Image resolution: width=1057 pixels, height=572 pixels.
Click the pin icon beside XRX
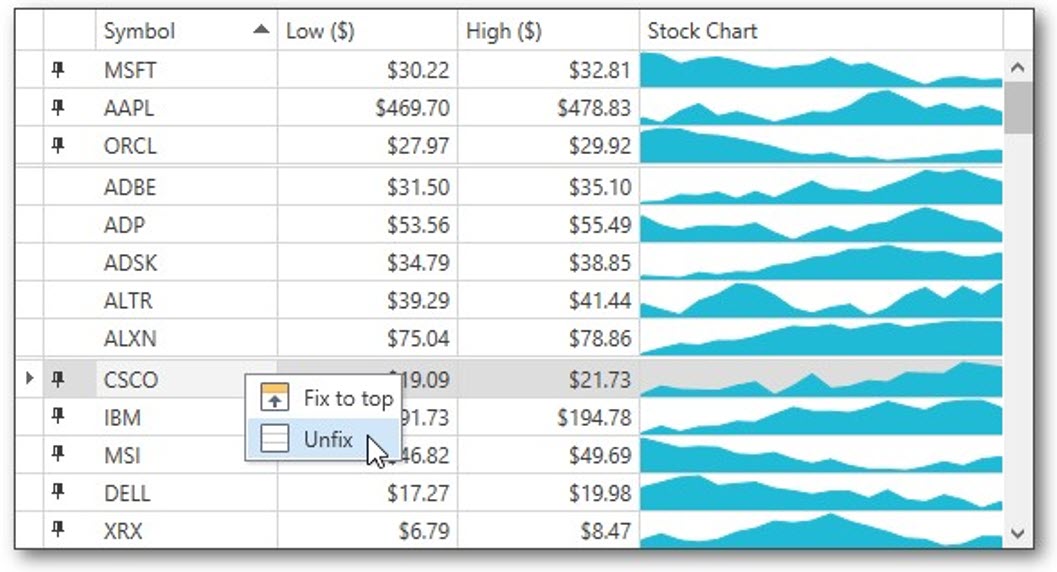click(58, 531)
